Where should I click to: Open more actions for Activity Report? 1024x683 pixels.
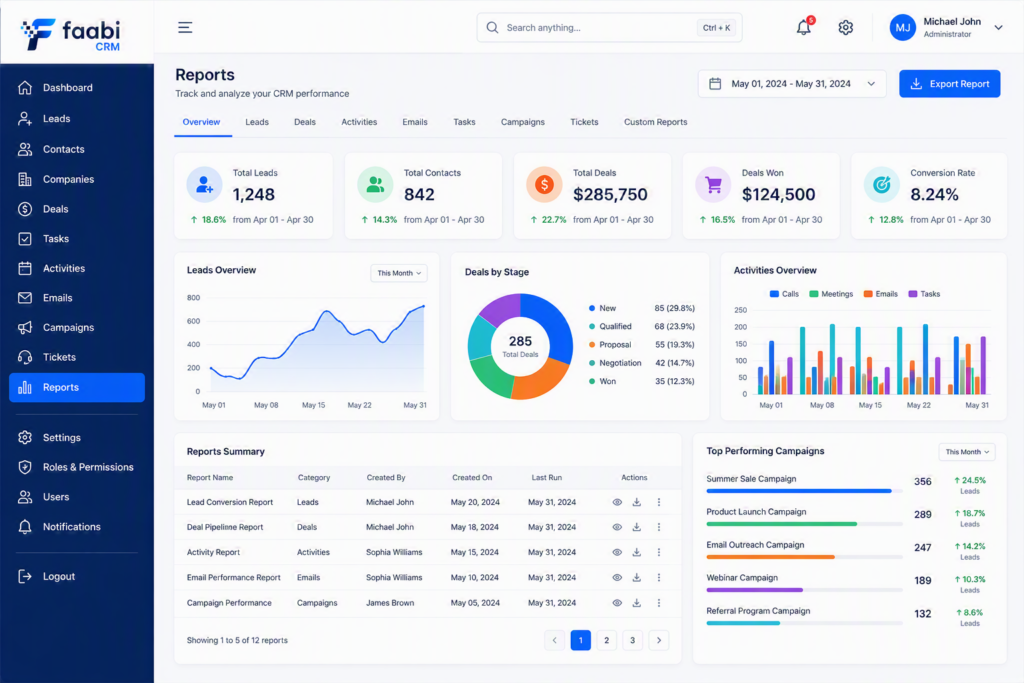(659, 552)
